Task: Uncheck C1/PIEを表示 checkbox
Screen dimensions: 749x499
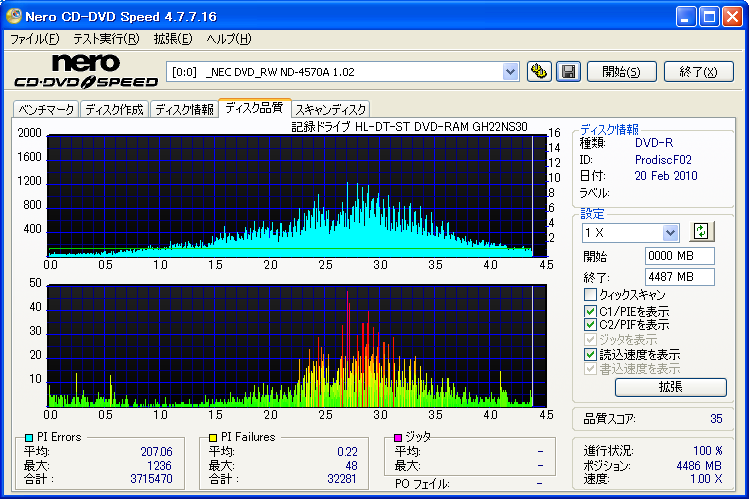Action: pos(590,311)
